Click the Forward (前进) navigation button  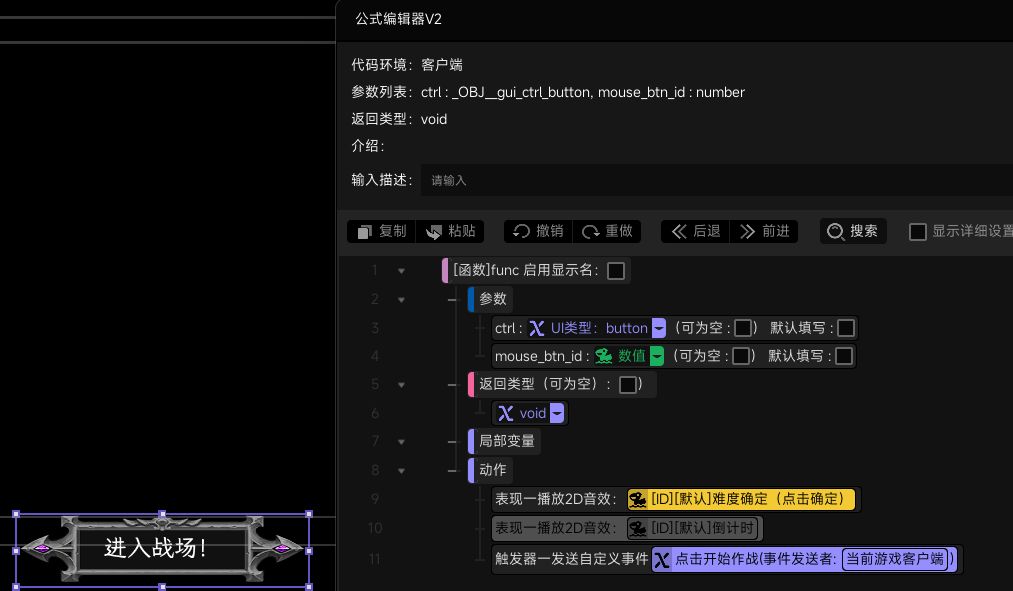764,231
